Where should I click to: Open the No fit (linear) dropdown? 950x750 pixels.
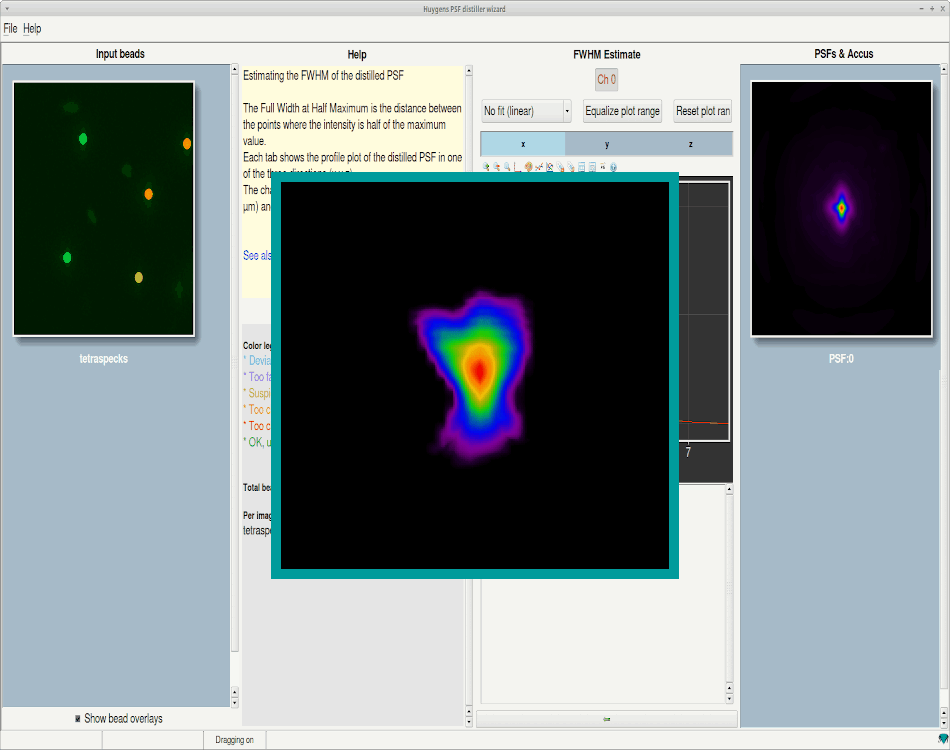click(x=525, y=111)
